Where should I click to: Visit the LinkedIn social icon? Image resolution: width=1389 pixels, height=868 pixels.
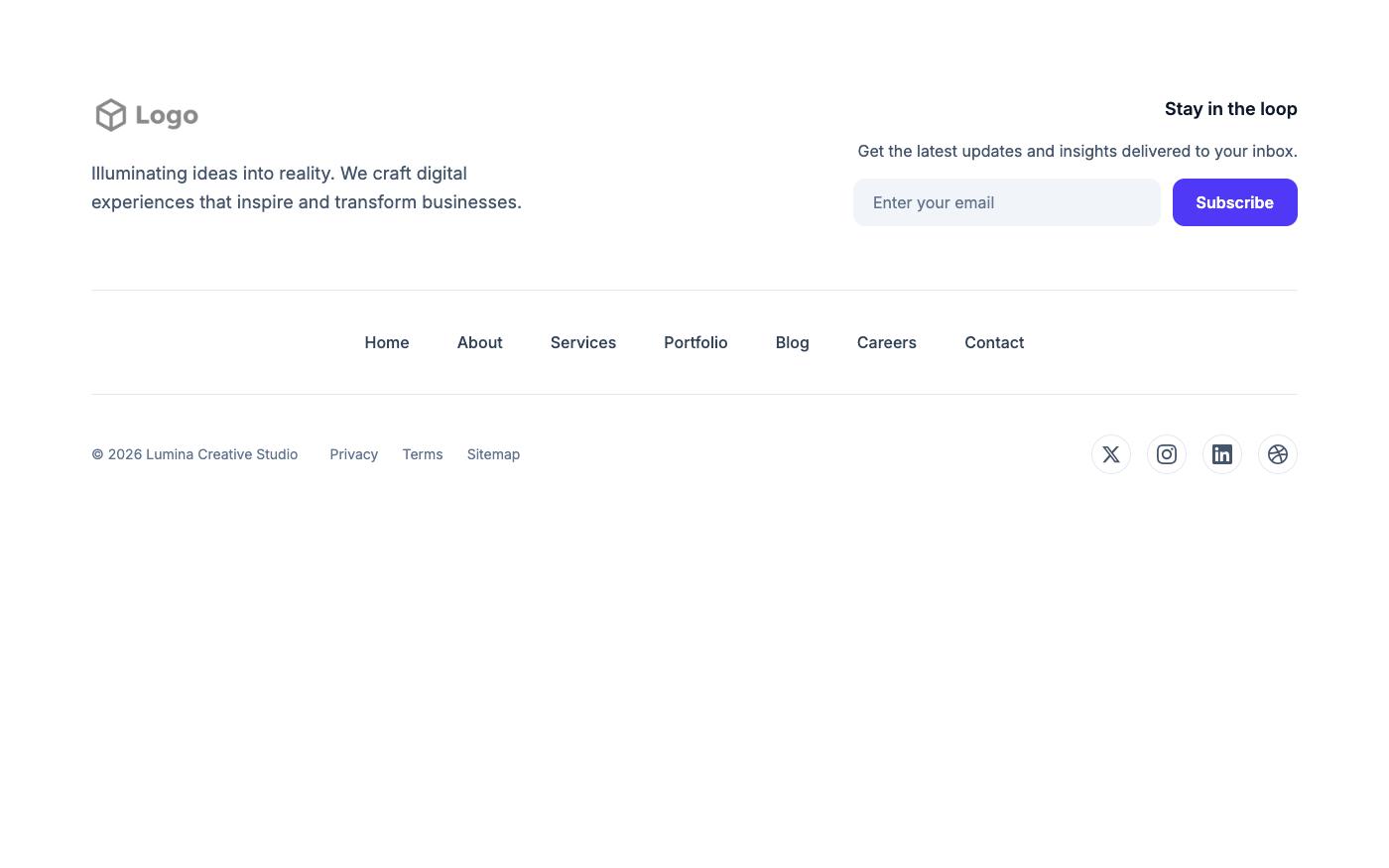coord(1222,454)
